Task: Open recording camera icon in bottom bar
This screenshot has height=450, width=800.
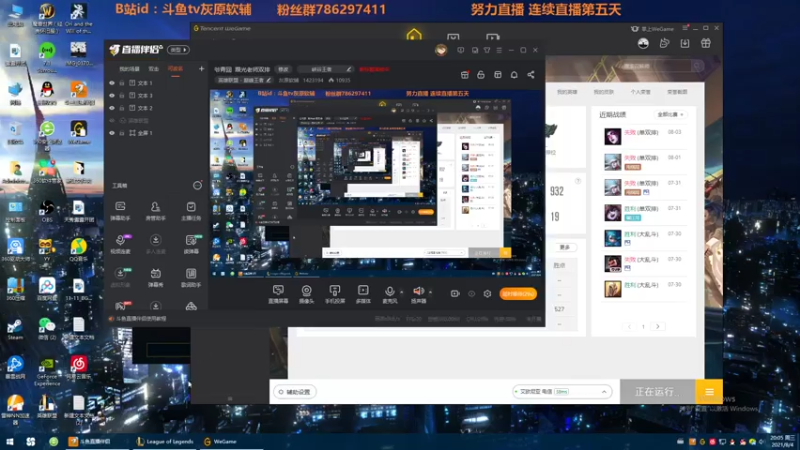Action: tap(455, 294)
